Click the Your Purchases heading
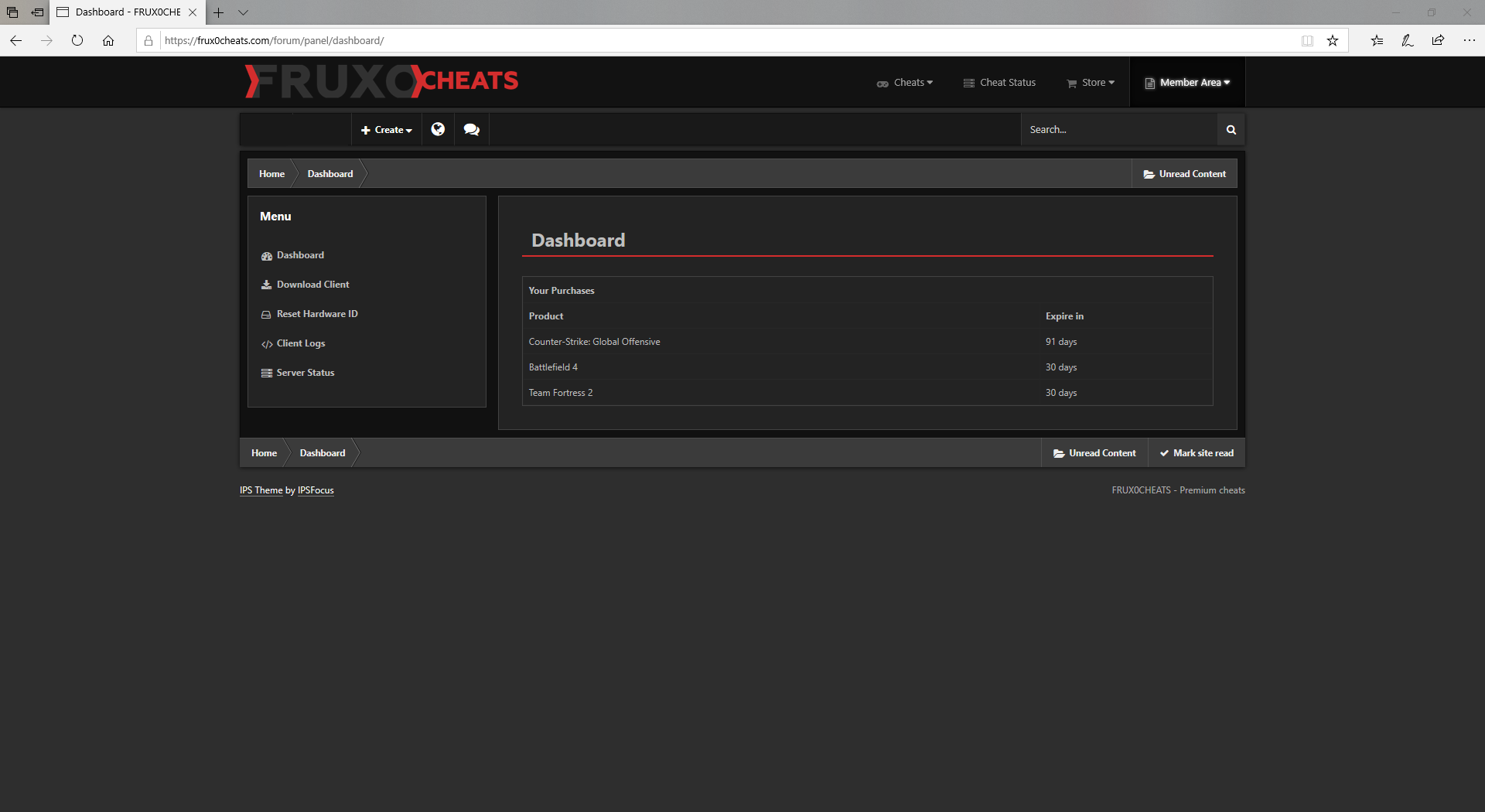The width and height of the screenshot is (1485, 812). (x=562, y=291)
